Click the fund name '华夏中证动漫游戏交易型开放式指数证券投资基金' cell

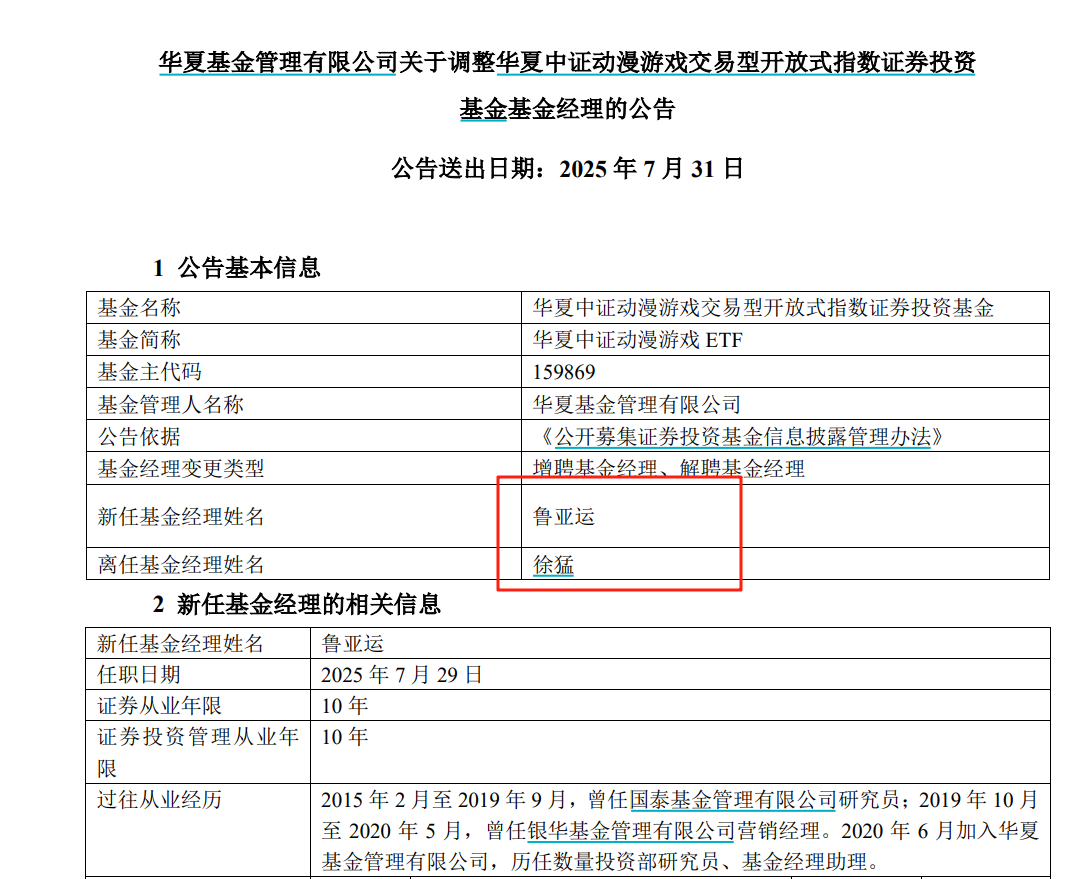[785, 308]
